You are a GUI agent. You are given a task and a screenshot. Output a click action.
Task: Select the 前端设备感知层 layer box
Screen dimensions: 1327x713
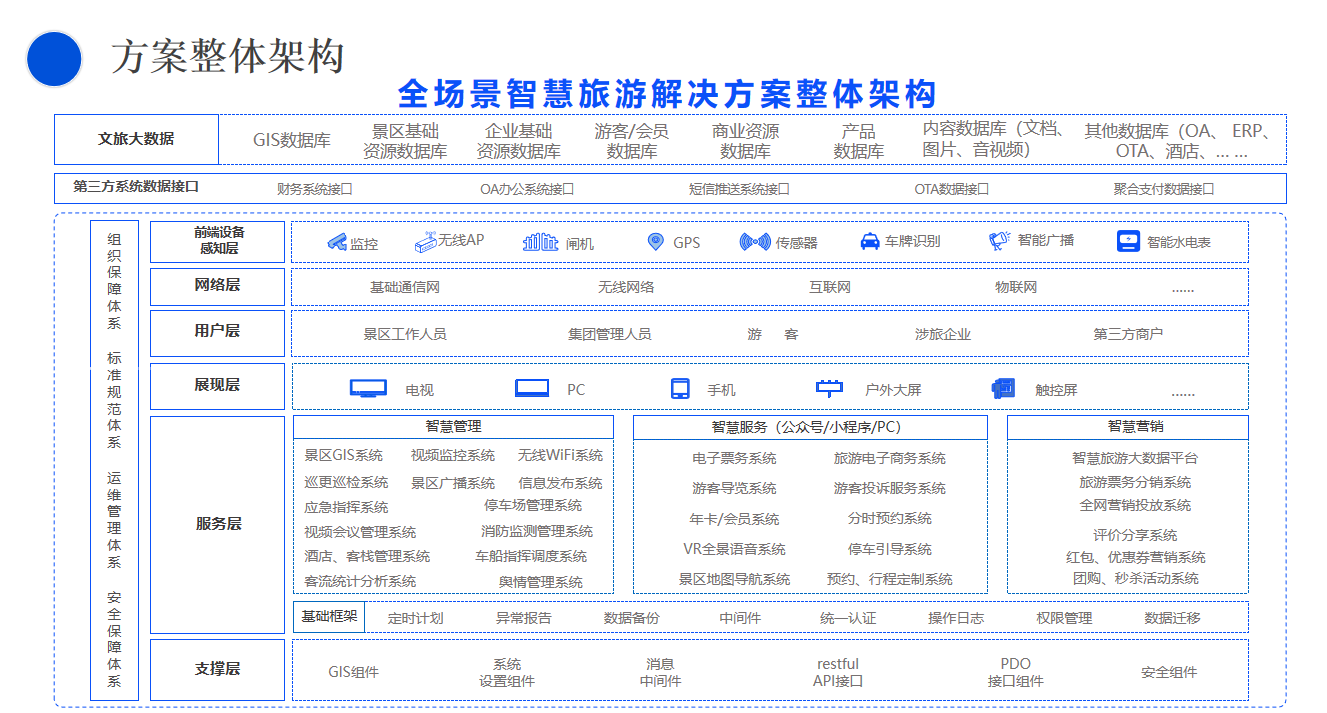tap(218, 242)
